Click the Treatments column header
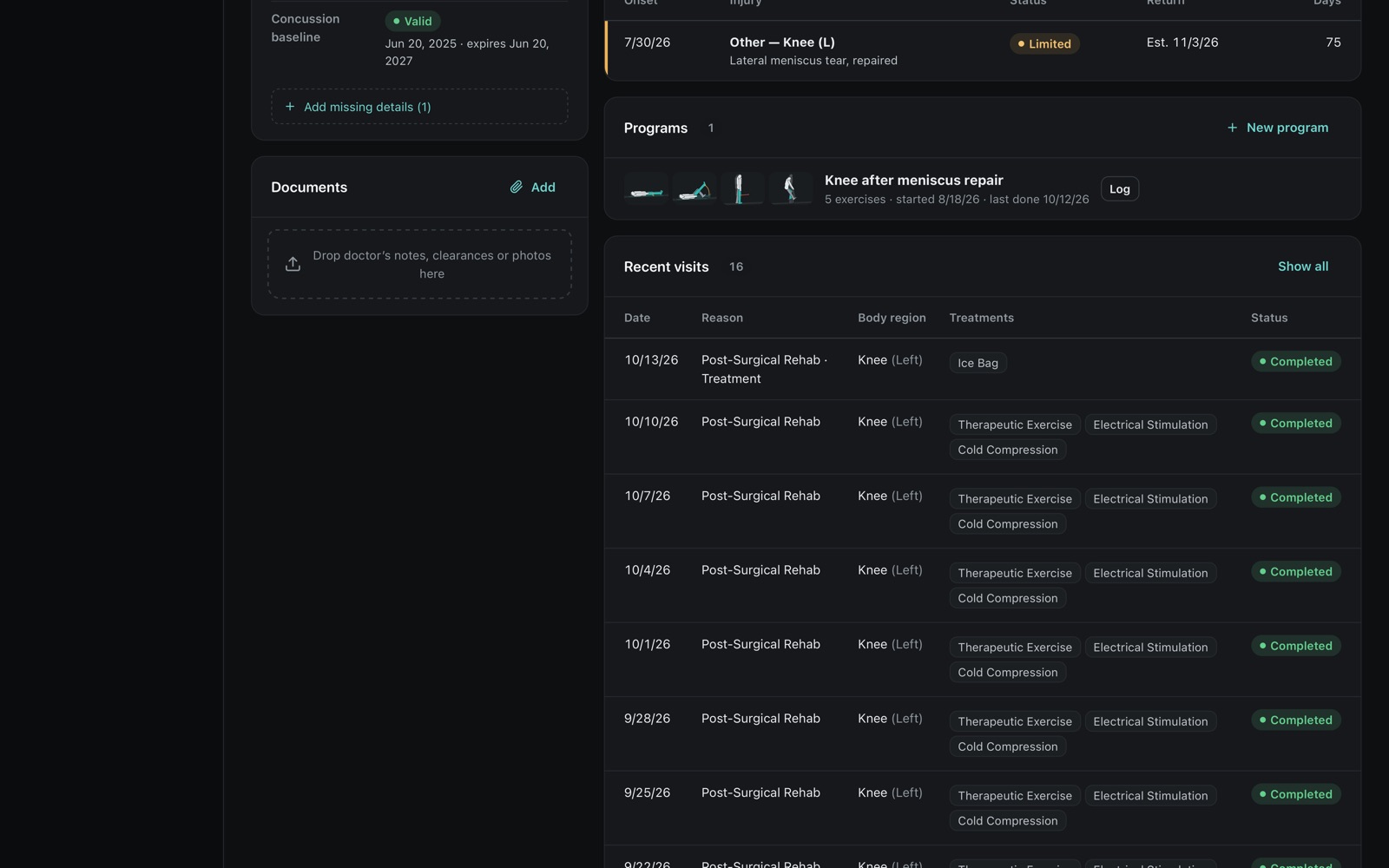 point(981,318)
